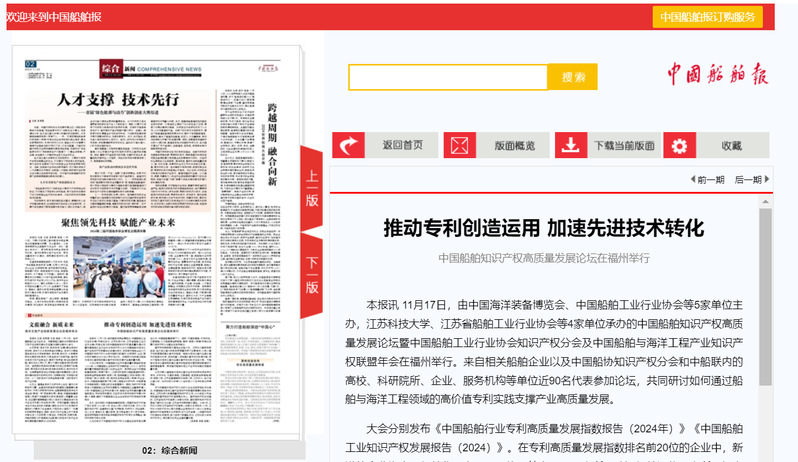The image size is (798, 462).
Task: Click the page overview envelope icon
Action: coord(460,146)
